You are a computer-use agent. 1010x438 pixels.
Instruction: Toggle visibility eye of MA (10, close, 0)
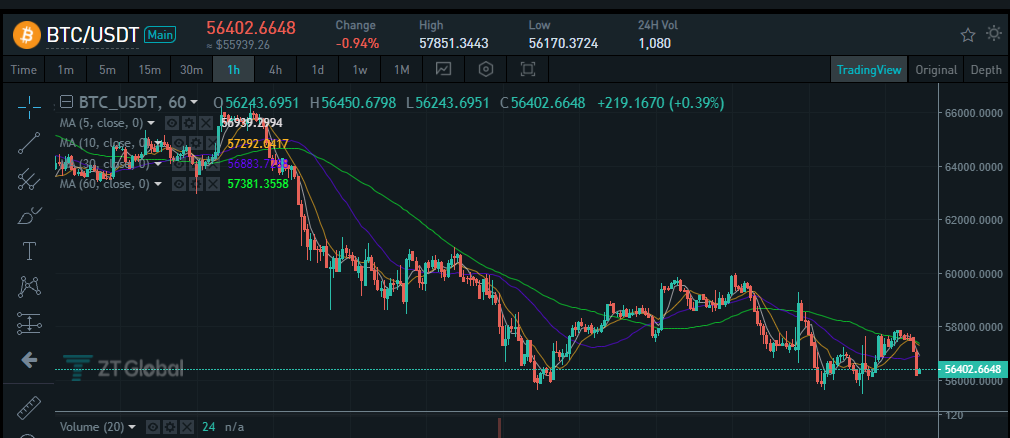point(178,143)
